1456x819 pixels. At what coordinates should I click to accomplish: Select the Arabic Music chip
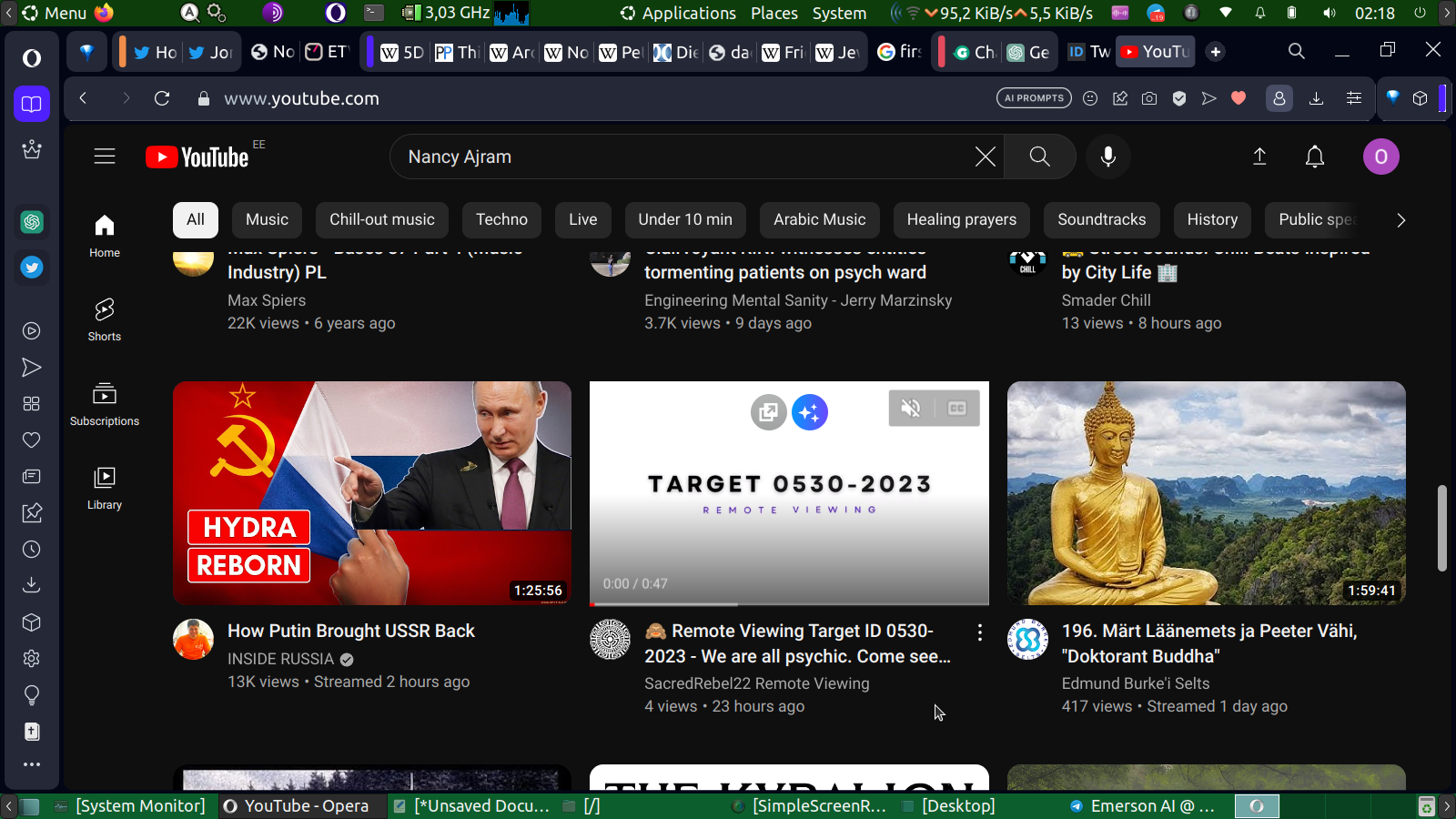tap(820, 220)
